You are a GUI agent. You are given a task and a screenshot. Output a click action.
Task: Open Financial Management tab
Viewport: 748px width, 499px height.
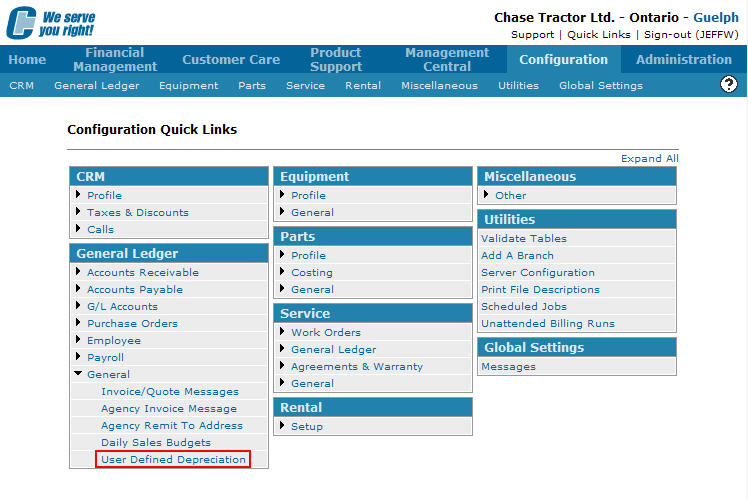pyautogui.click(x=115, y=59)
